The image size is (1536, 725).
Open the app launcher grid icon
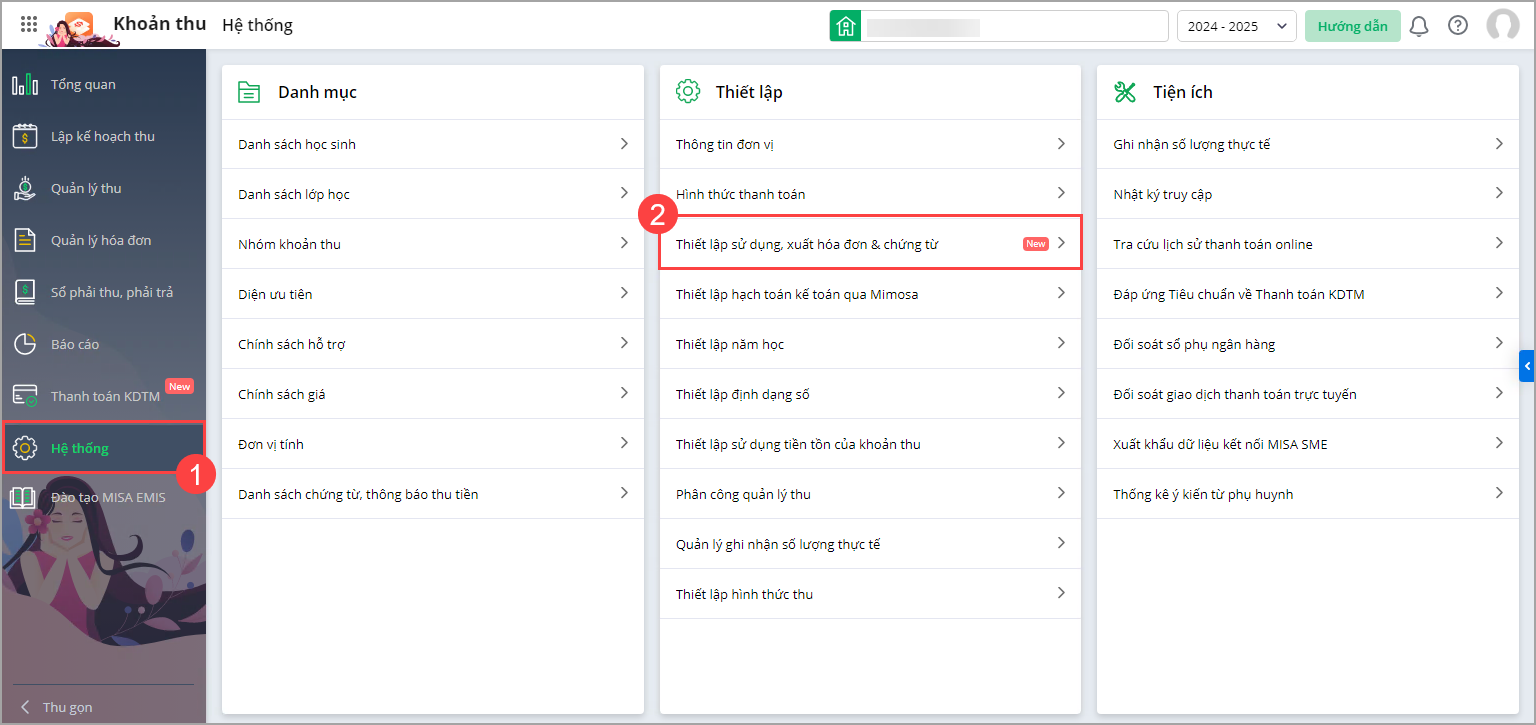pyautogui.click(x=29, y=25)
